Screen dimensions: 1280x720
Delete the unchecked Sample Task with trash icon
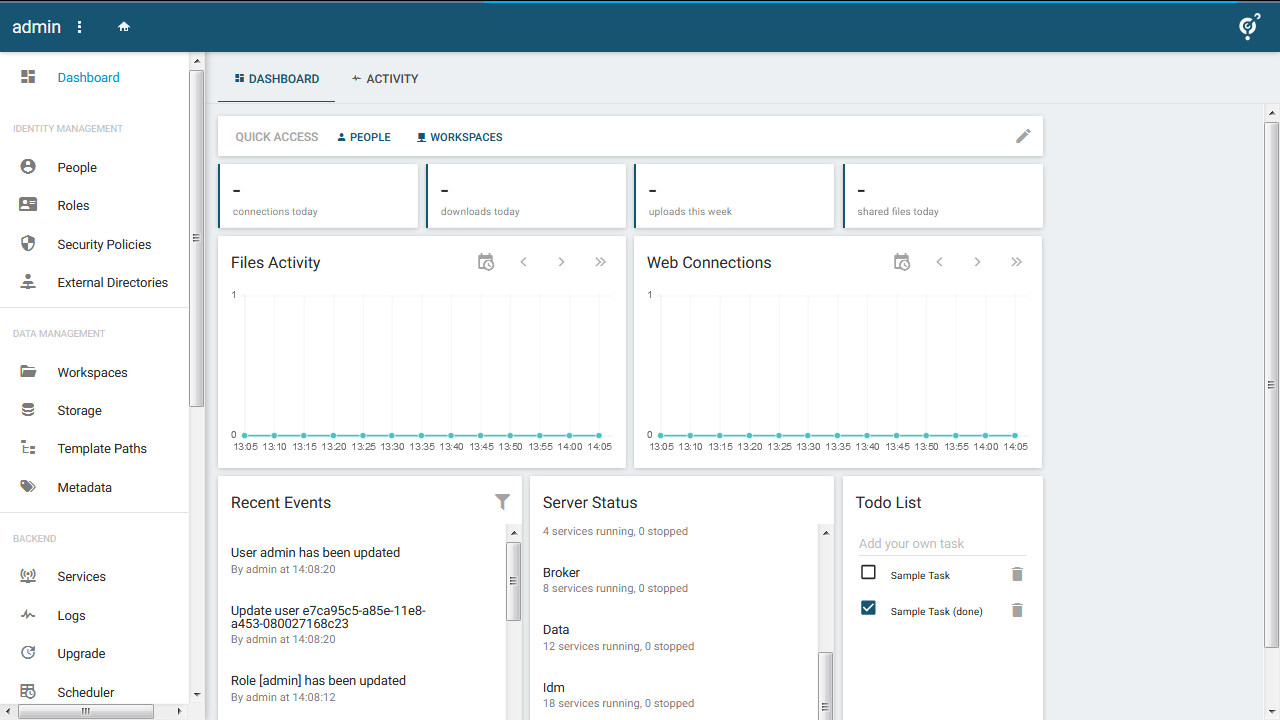click(x=1017, y=574)
